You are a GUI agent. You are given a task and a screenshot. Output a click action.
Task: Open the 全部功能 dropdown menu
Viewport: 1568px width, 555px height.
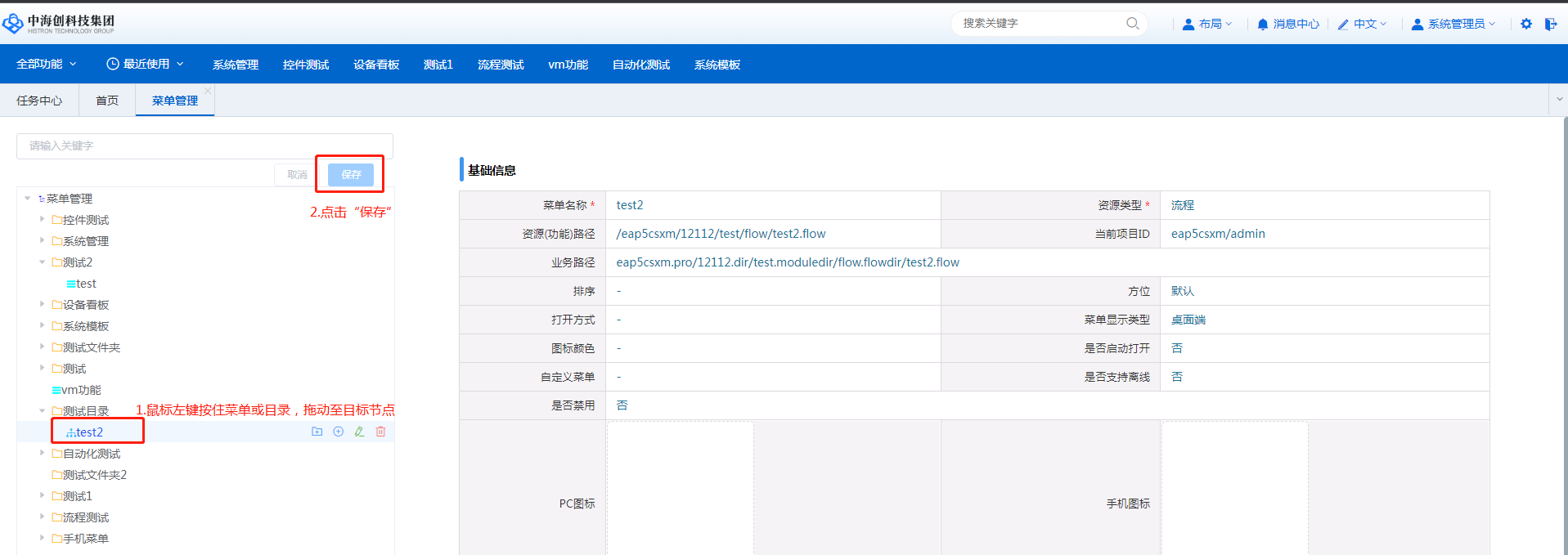pyautogui.click(x=47, y=64)
